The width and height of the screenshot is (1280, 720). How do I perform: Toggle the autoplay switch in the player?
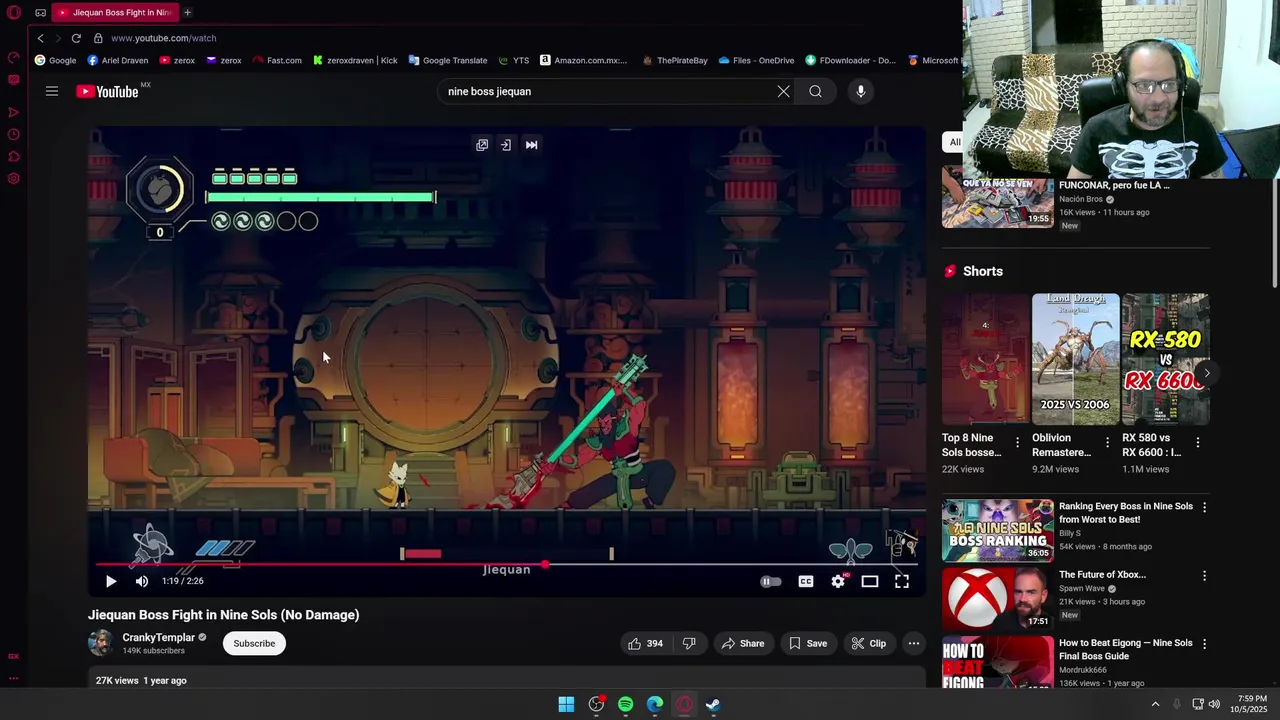(770, 581)
